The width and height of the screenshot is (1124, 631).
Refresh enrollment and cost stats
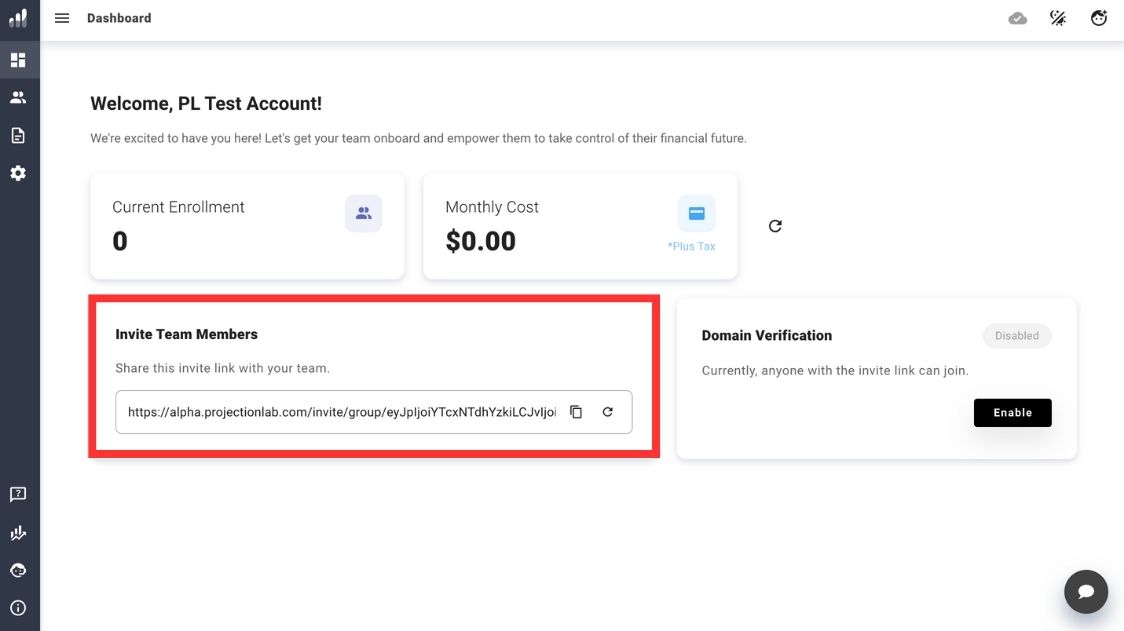(775, 226)
